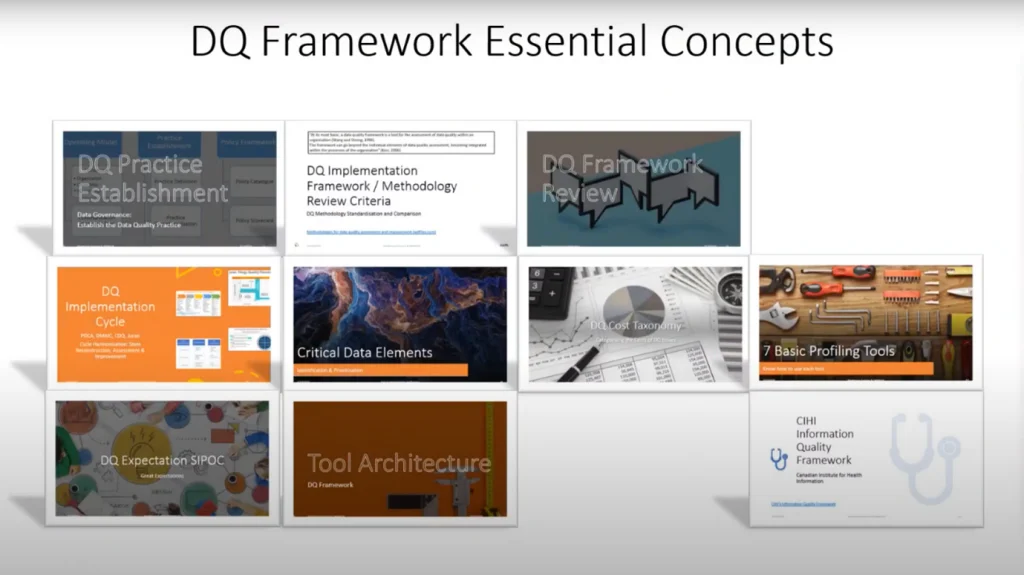Click "DQ Methodology Standardisation and Comparison" subtitle
This screenshot has width=1024, height=575.
364,214
